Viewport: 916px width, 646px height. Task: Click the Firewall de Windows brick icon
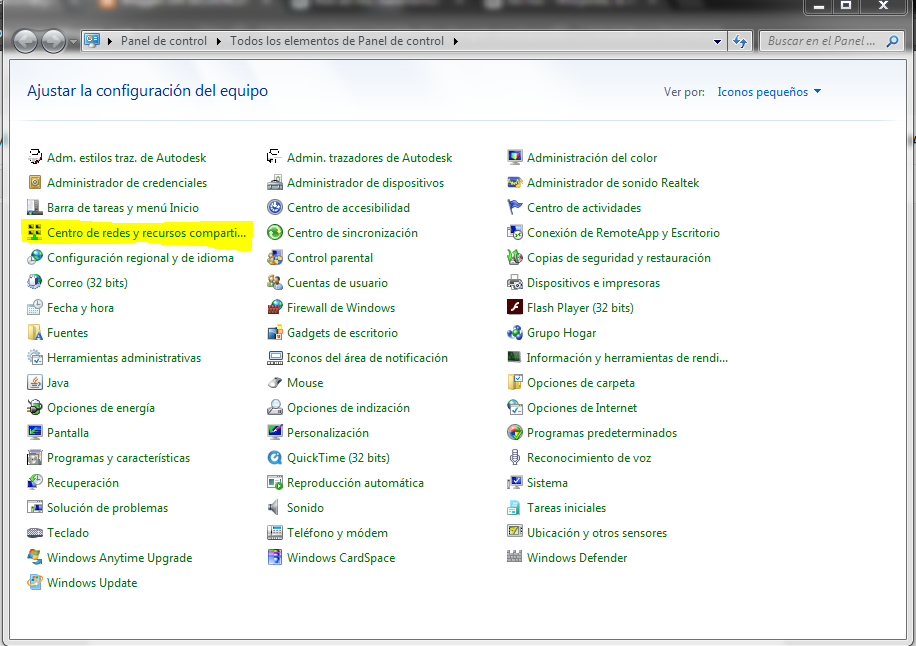tap(275, 307)
